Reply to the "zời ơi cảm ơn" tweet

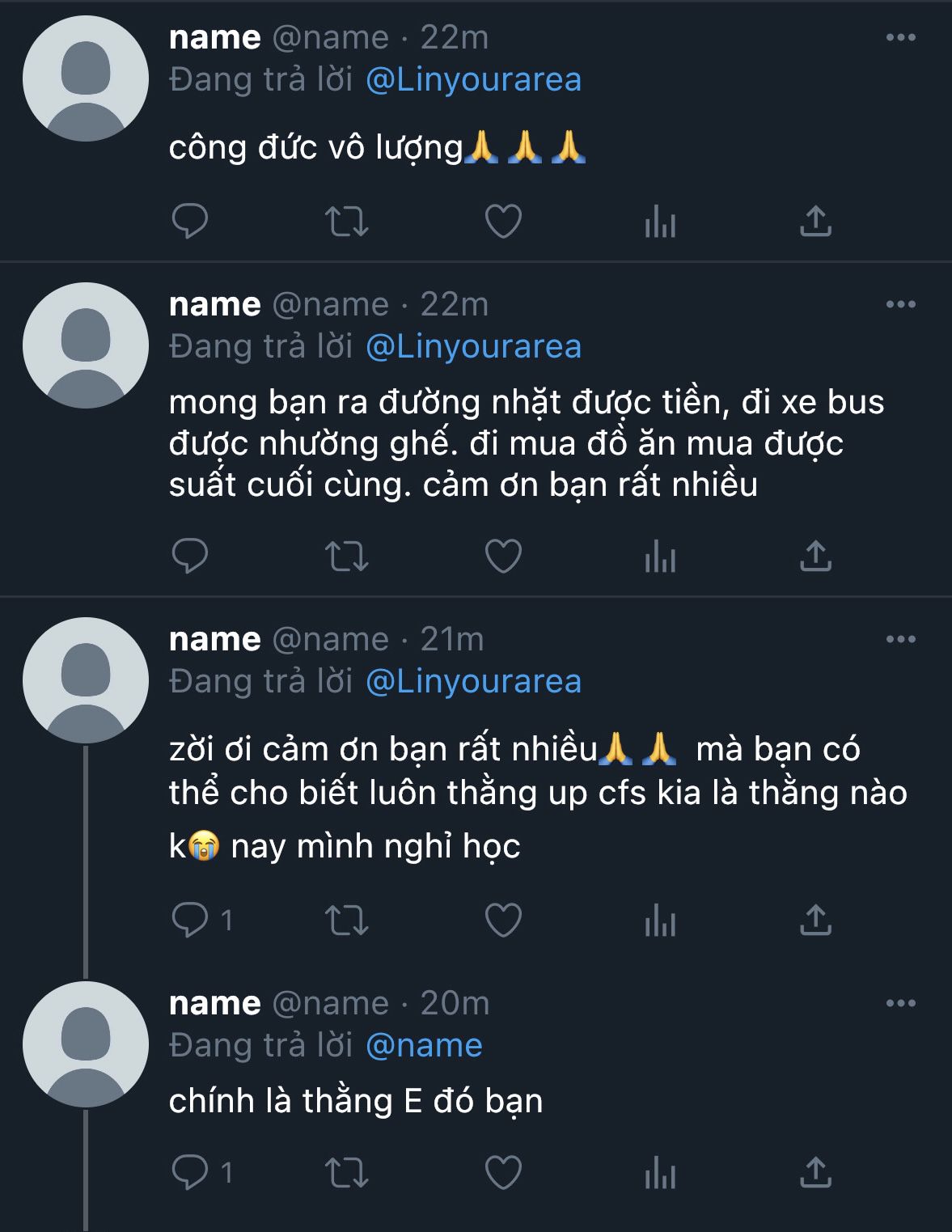[x=190, y=920]
